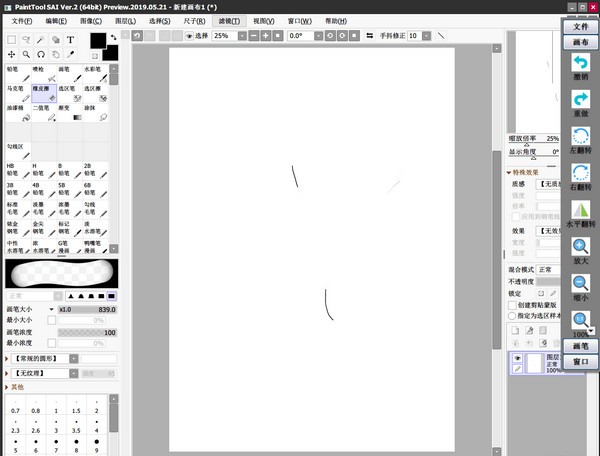Image resolution: width=600 pixels, height=456 pixels.
Task: Select 指定为选区样本 radio option
Action: [x=512, y=316]
